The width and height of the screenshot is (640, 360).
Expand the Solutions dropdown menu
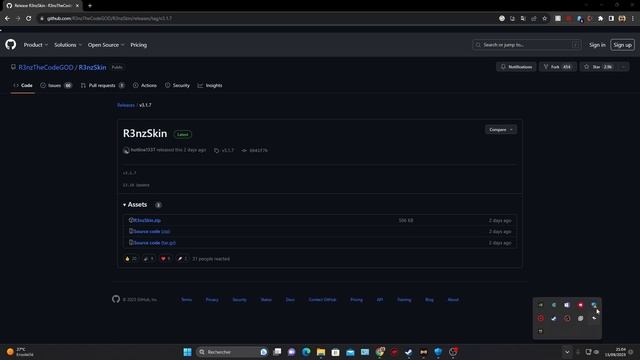68,45
